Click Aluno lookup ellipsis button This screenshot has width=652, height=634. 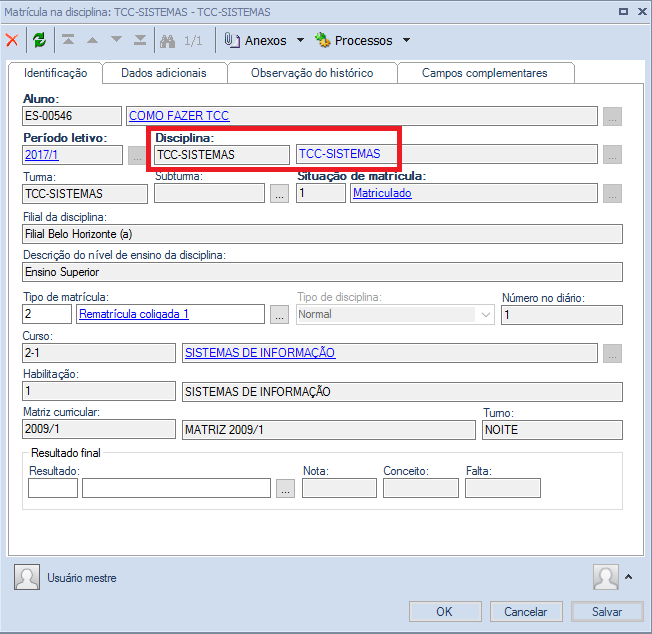pyautogui.click(x=612, y=116)
